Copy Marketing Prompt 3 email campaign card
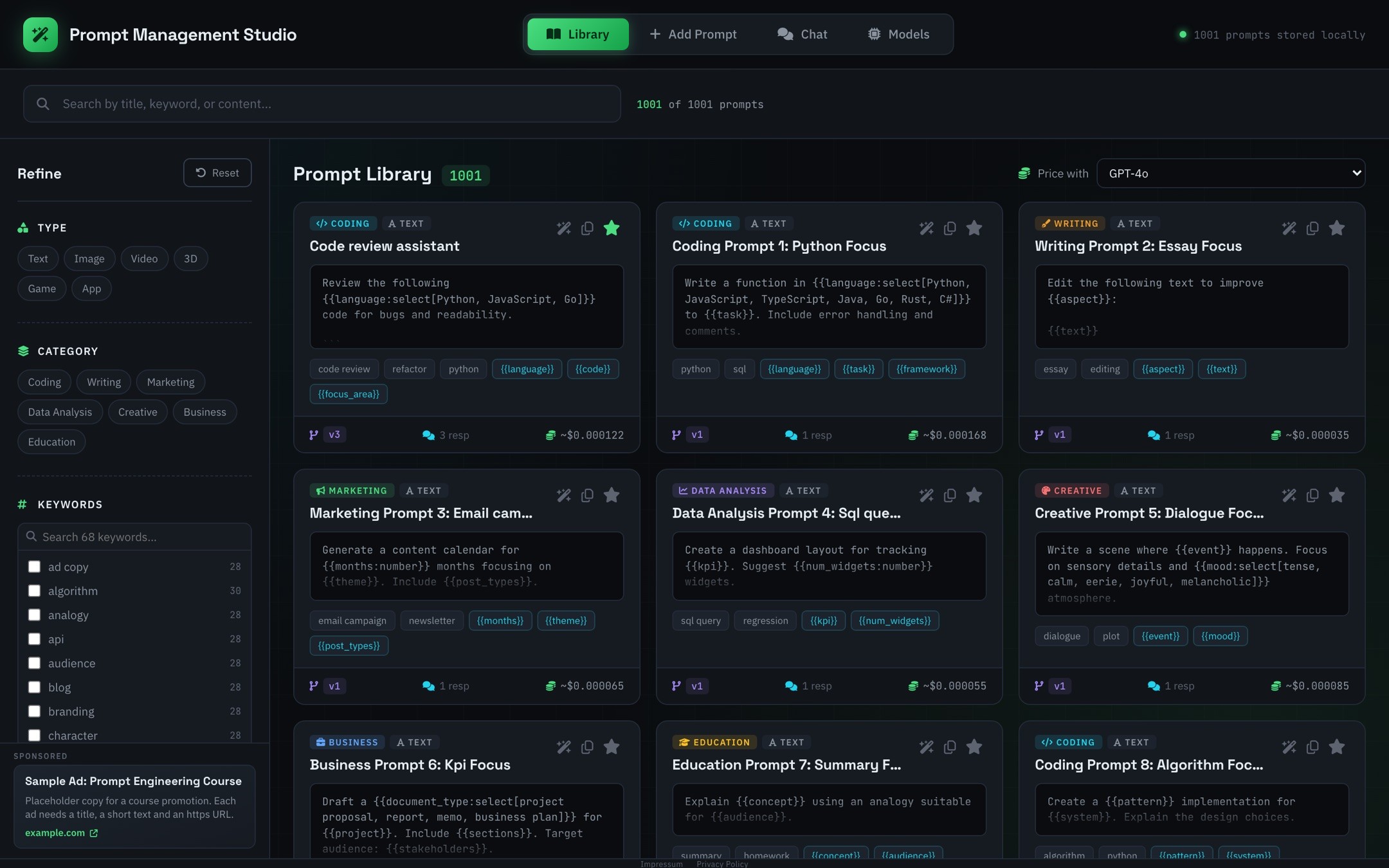Screen dimensions: 1389x868 (587, 495)
